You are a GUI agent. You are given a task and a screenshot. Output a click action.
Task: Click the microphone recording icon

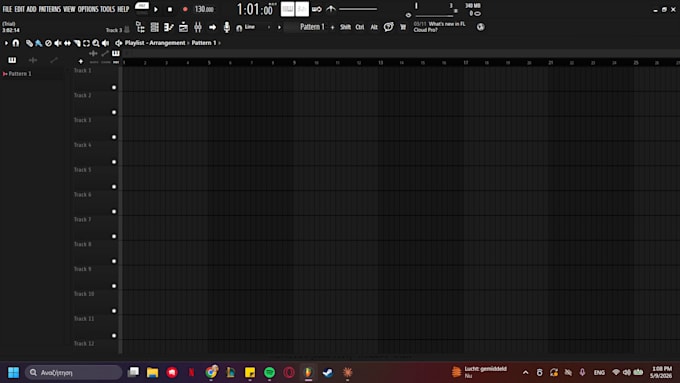226,27
